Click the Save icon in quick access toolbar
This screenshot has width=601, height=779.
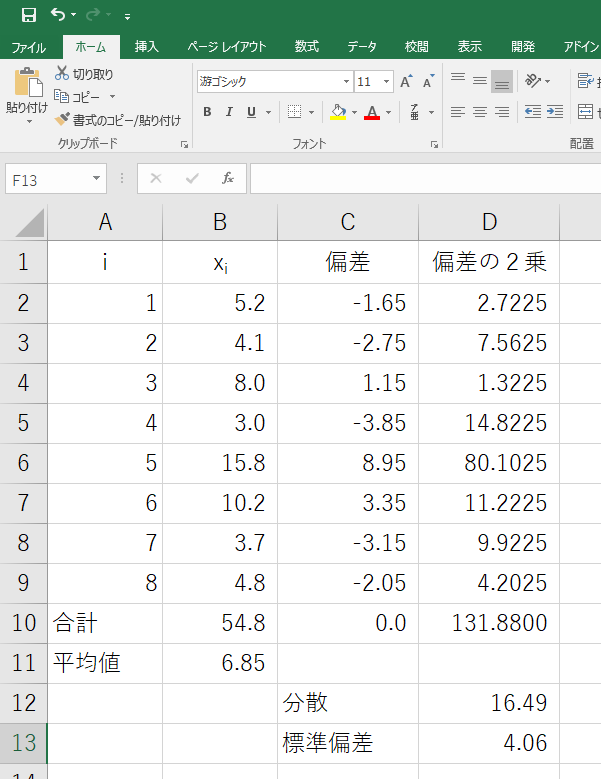29,15
